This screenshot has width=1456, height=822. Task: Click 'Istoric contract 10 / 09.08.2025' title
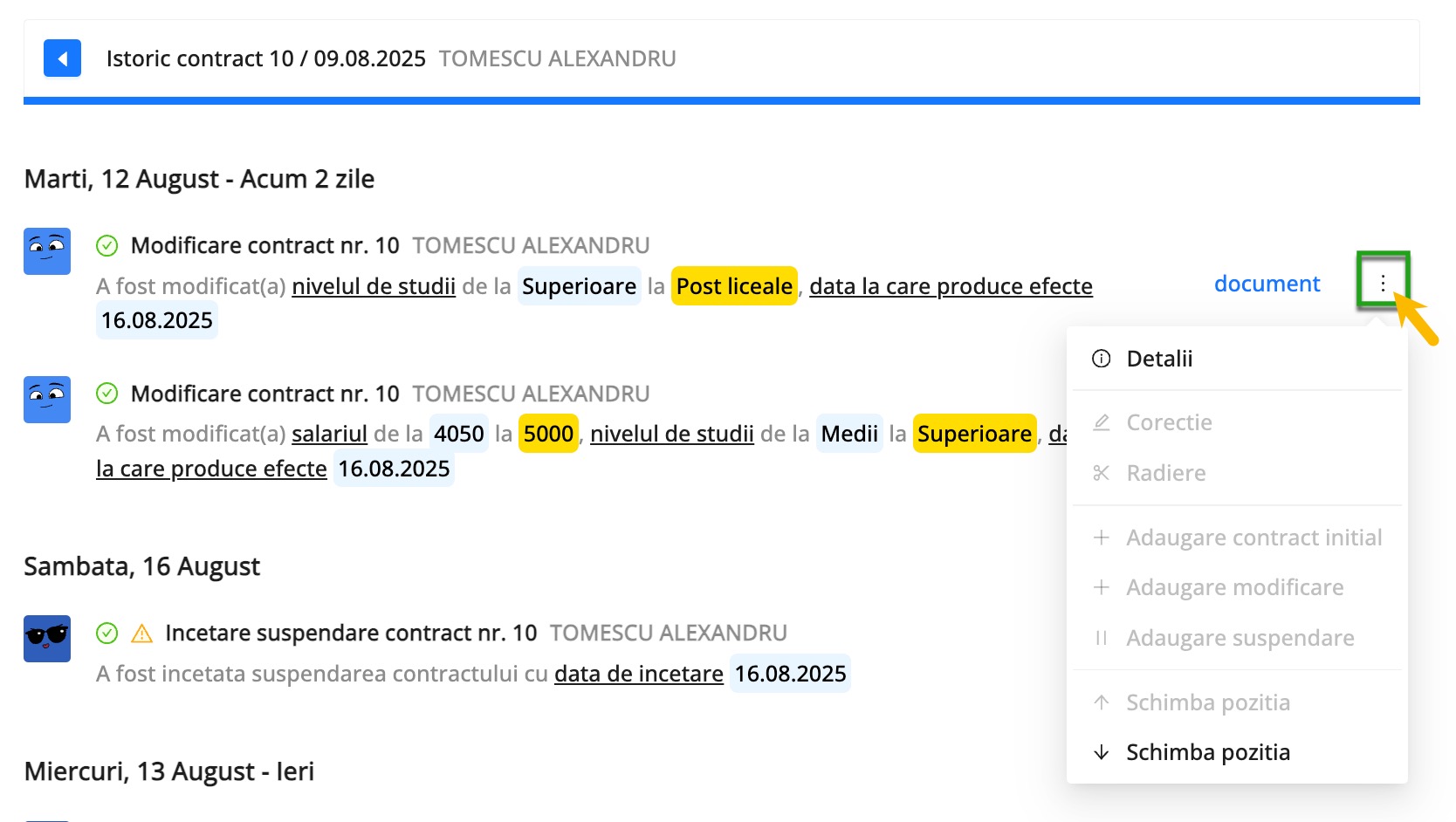coord(266,58)
